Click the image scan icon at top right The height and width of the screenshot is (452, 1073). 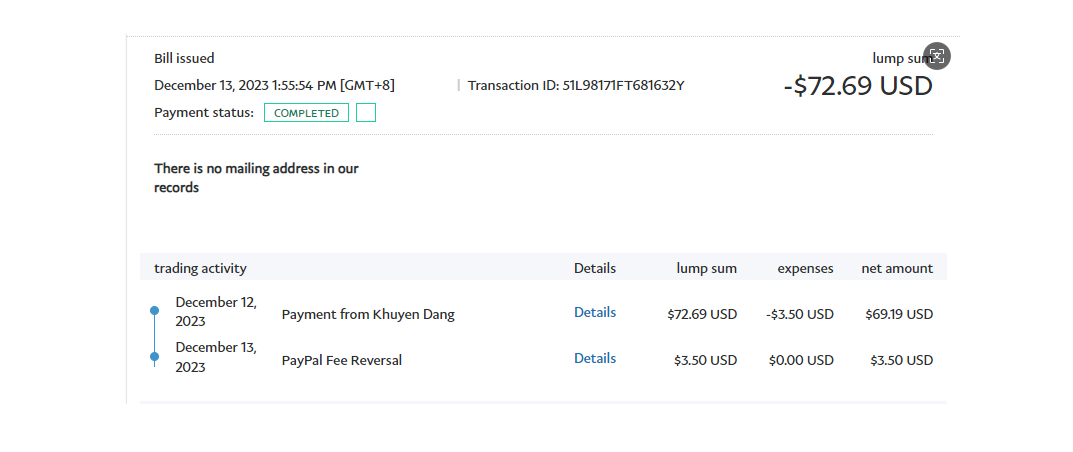936,56
